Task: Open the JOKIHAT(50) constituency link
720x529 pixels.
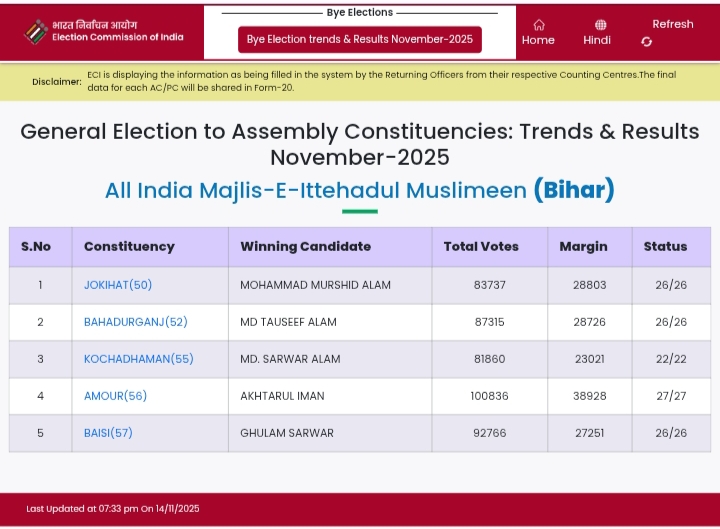Action: click(118, 285)
